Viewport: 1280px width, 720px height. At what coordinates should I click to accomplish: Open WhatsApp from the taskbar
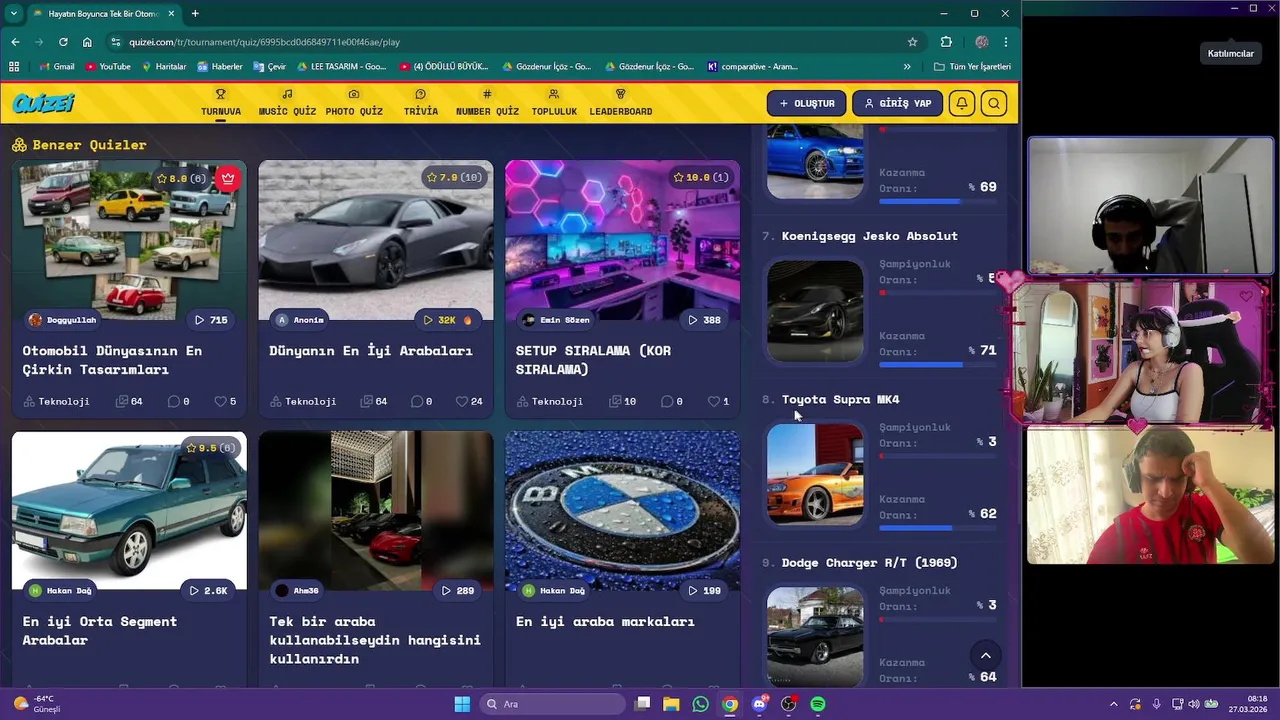click(x=700, y=704)
